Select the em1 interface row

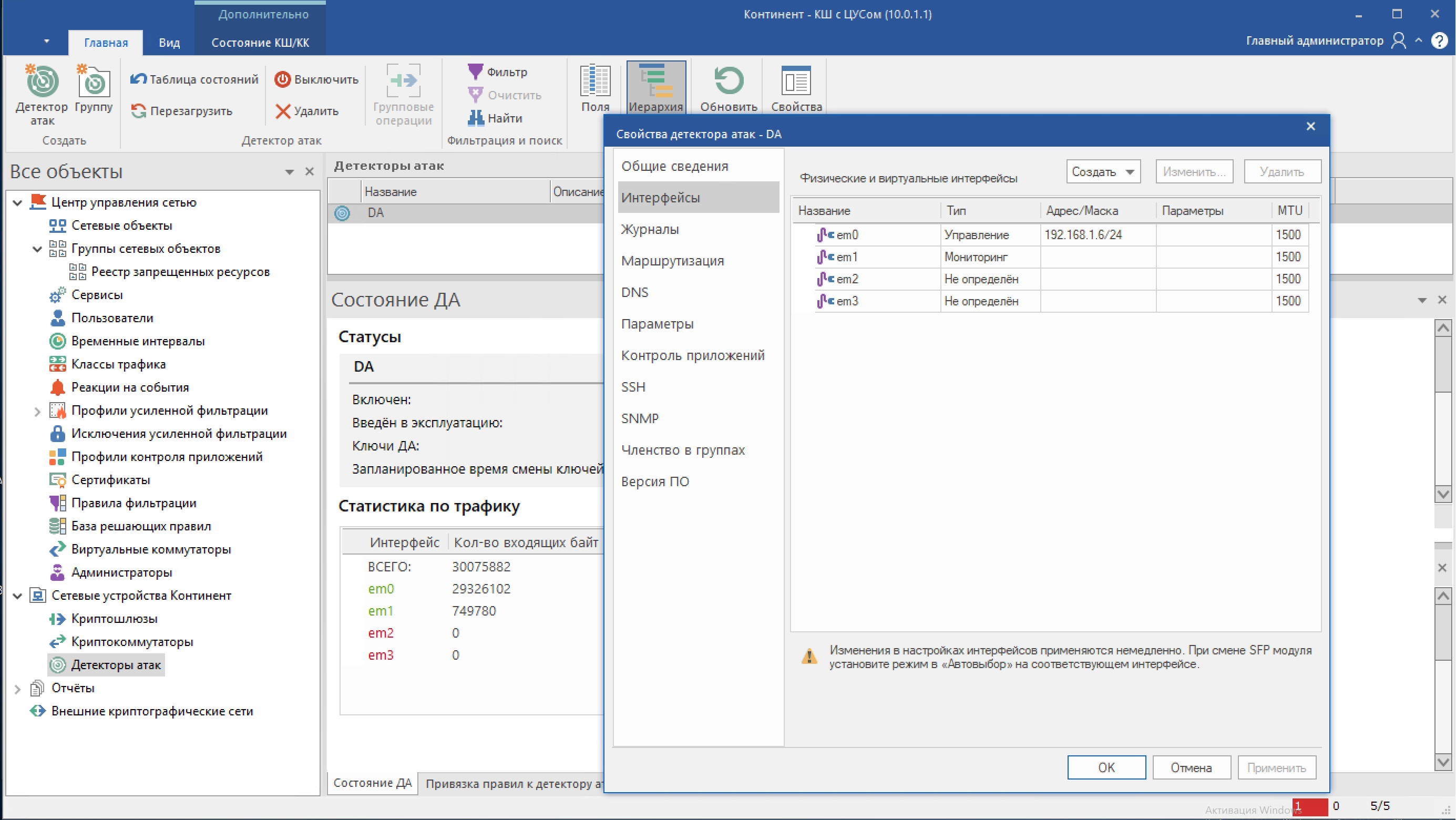pyautogui.click(x=846, y=257)
